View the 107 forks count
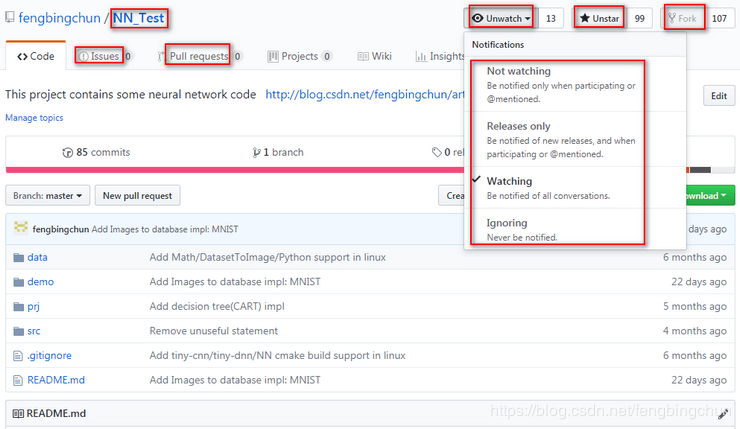This screenshot has height=429, width=740. 719,18
